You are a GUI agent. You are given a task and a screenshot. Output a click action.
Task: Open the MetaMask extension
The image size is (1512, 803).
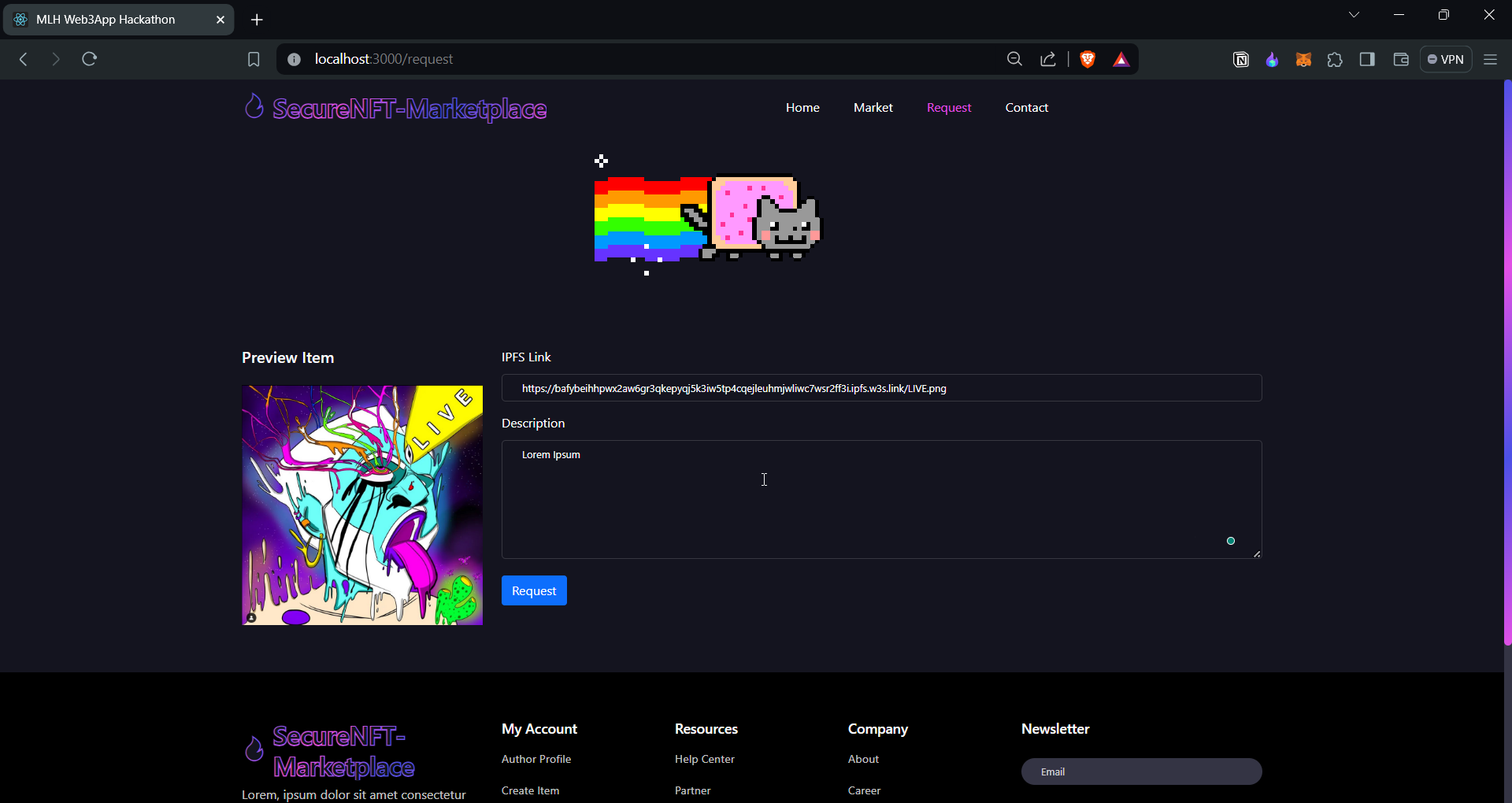pos(1303,59)
